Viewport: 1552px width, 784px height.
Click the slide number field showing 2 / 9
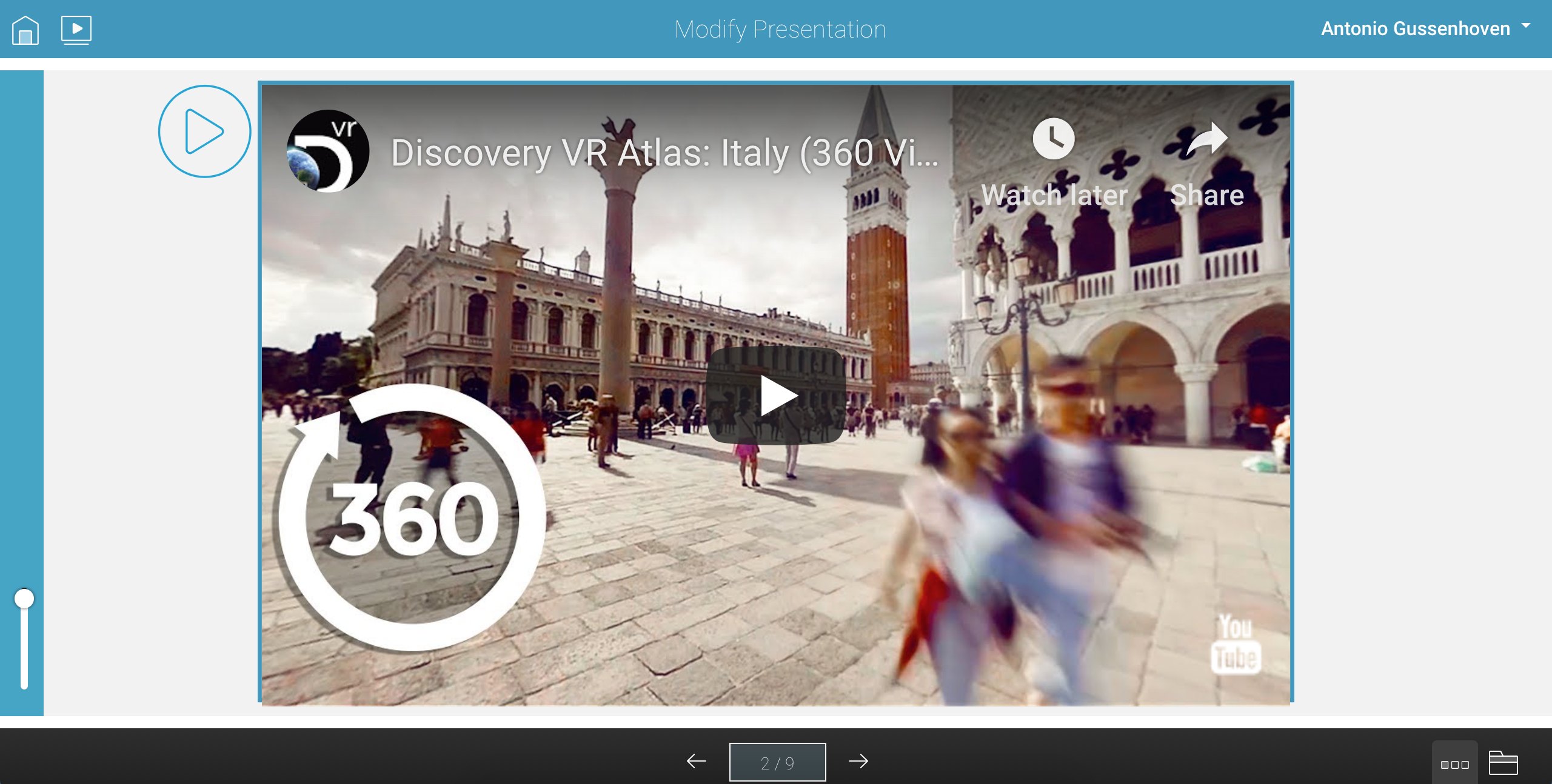click(x=777, y=762)
